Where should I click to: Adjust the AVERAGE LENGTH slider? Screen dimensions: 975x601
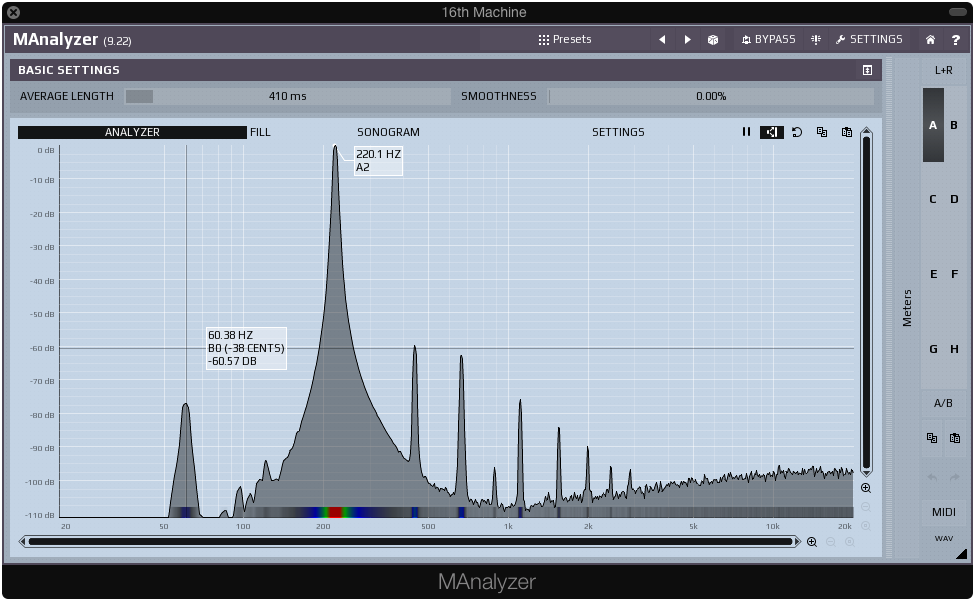tap(288, 96)
